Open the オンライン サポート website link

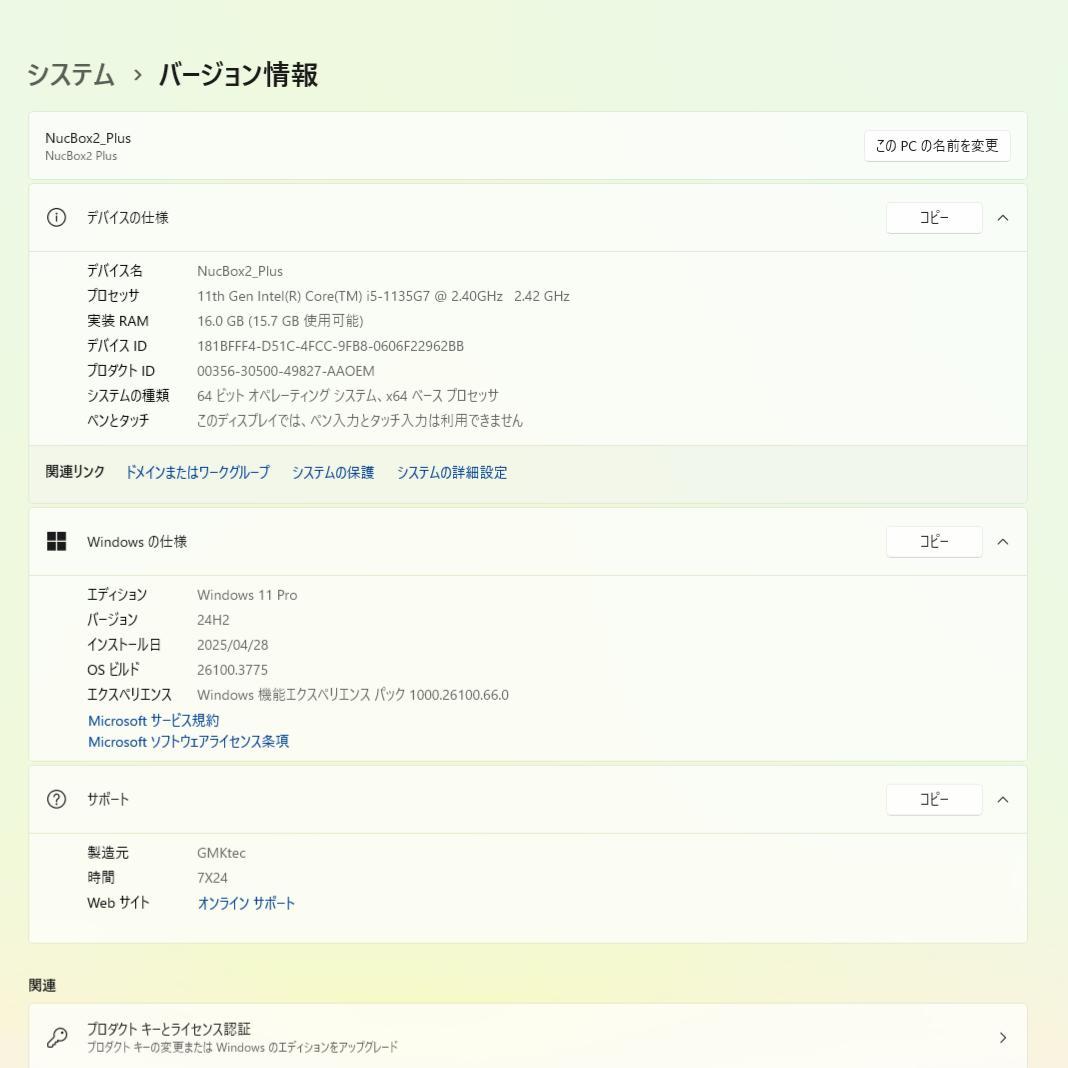[247, 902]
